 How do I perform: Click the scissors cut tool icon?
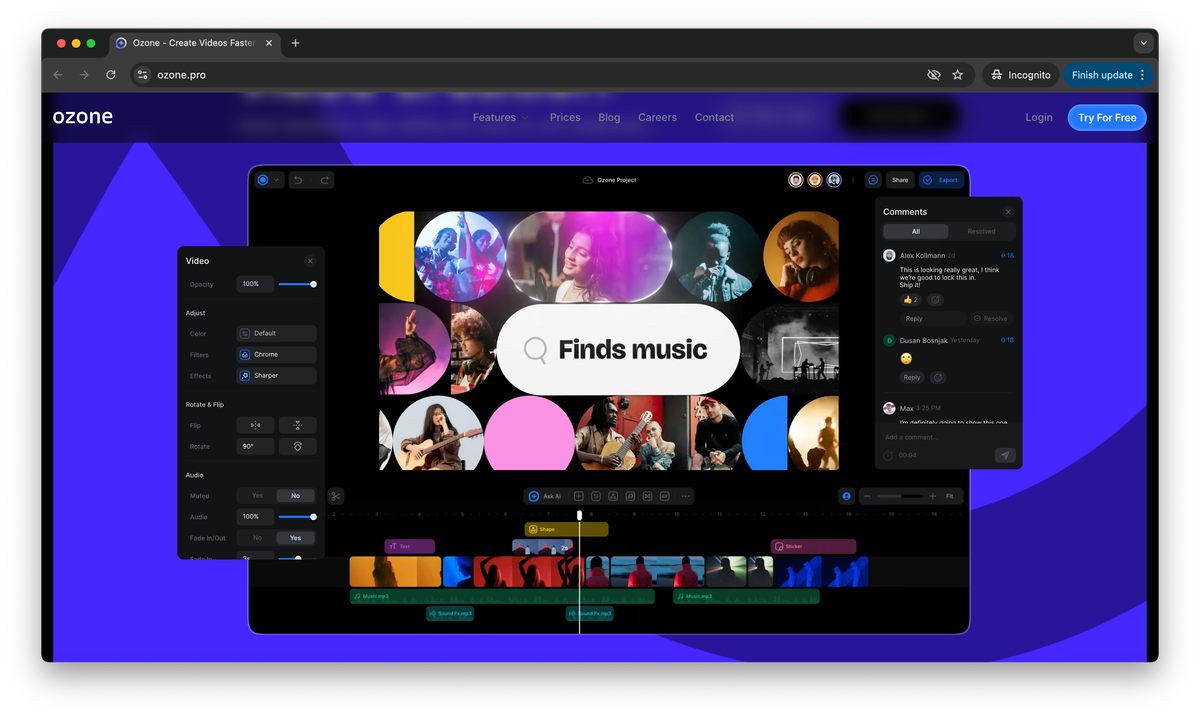[x=336, y=496]
